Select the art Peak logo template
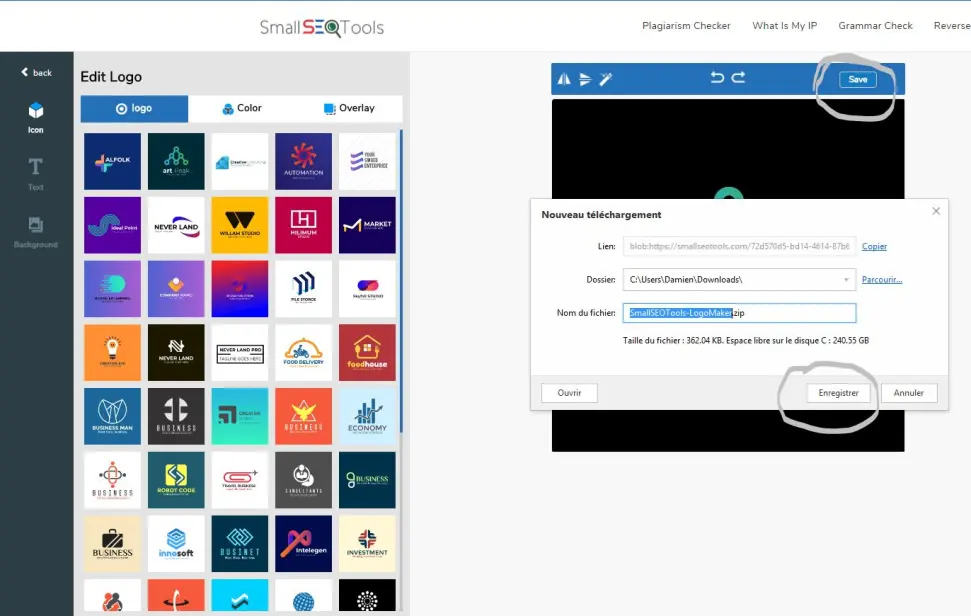 [x=176, y=161]
